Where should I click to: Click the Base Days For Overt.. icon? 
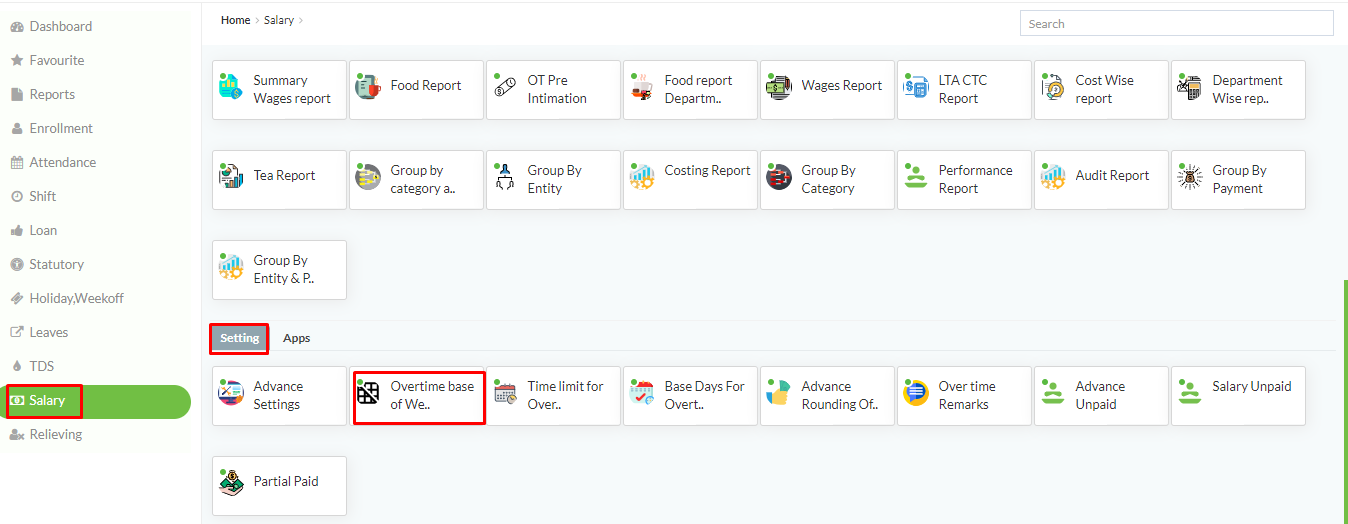tap(642, 394)
